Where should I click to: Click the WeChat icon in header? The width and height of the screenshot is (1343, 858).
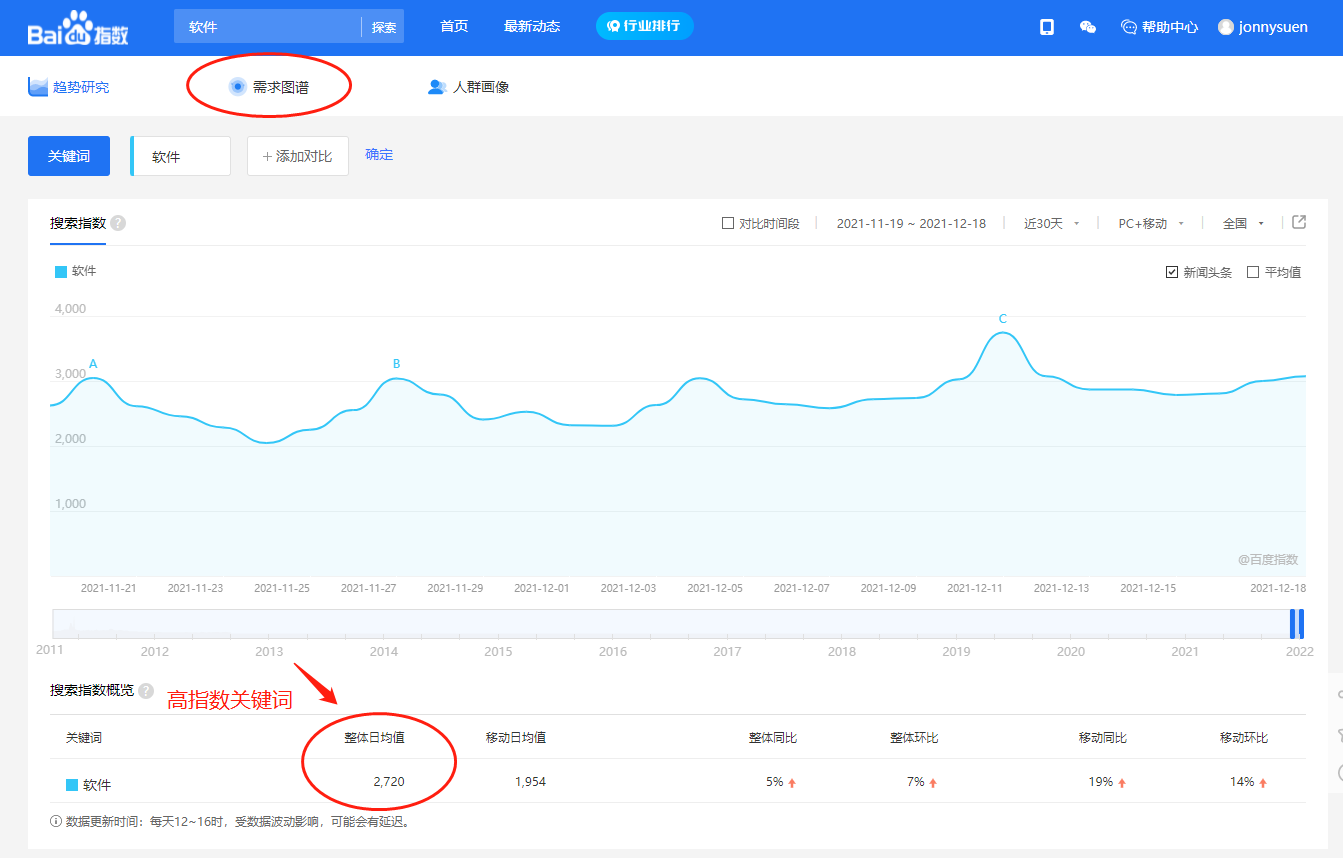1088,27
